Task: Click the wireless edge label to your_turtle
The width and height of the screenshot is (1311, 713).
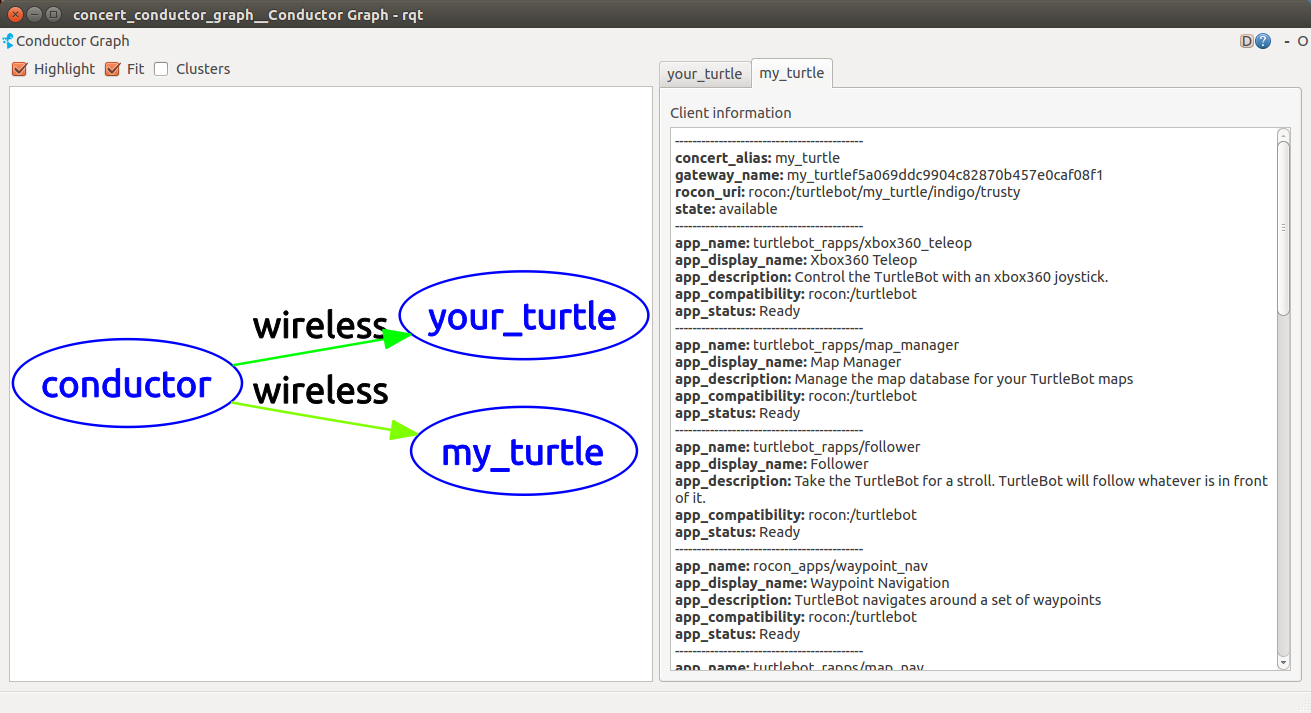Action: 319,325
